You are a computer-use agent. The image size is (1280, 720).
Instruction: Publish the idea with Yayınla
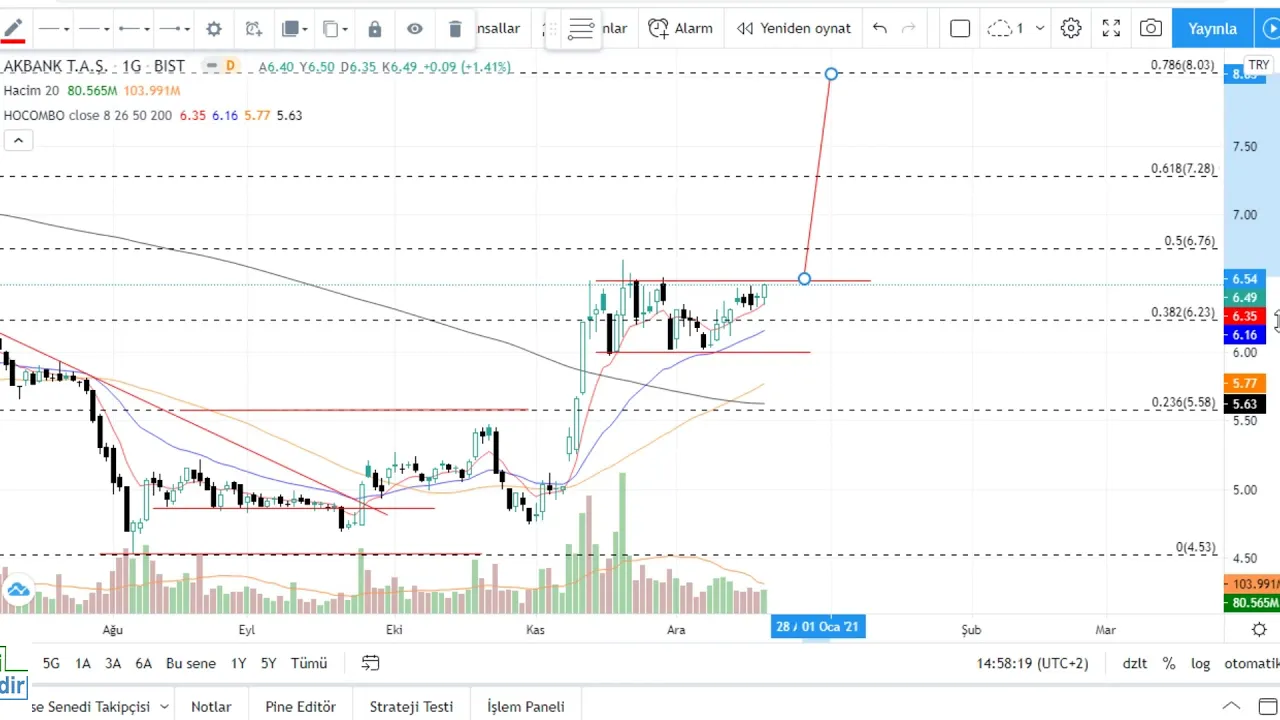click(x=1212, y=28)
